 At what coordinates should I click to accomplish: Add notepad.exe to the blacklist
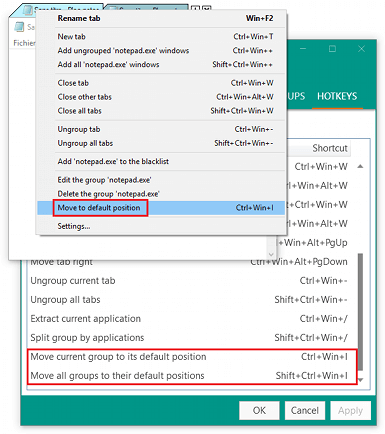point(161,162)
